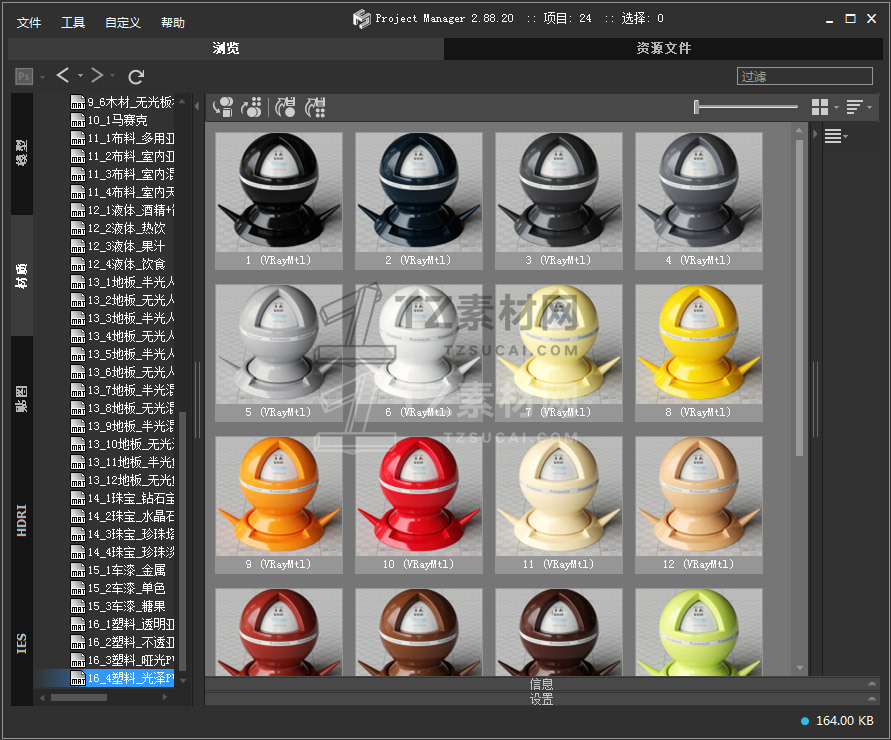Image resolution: width=891 pixels, height=740 pixels.
Task: Expand the 设置 panel
Action: [541, 699]
